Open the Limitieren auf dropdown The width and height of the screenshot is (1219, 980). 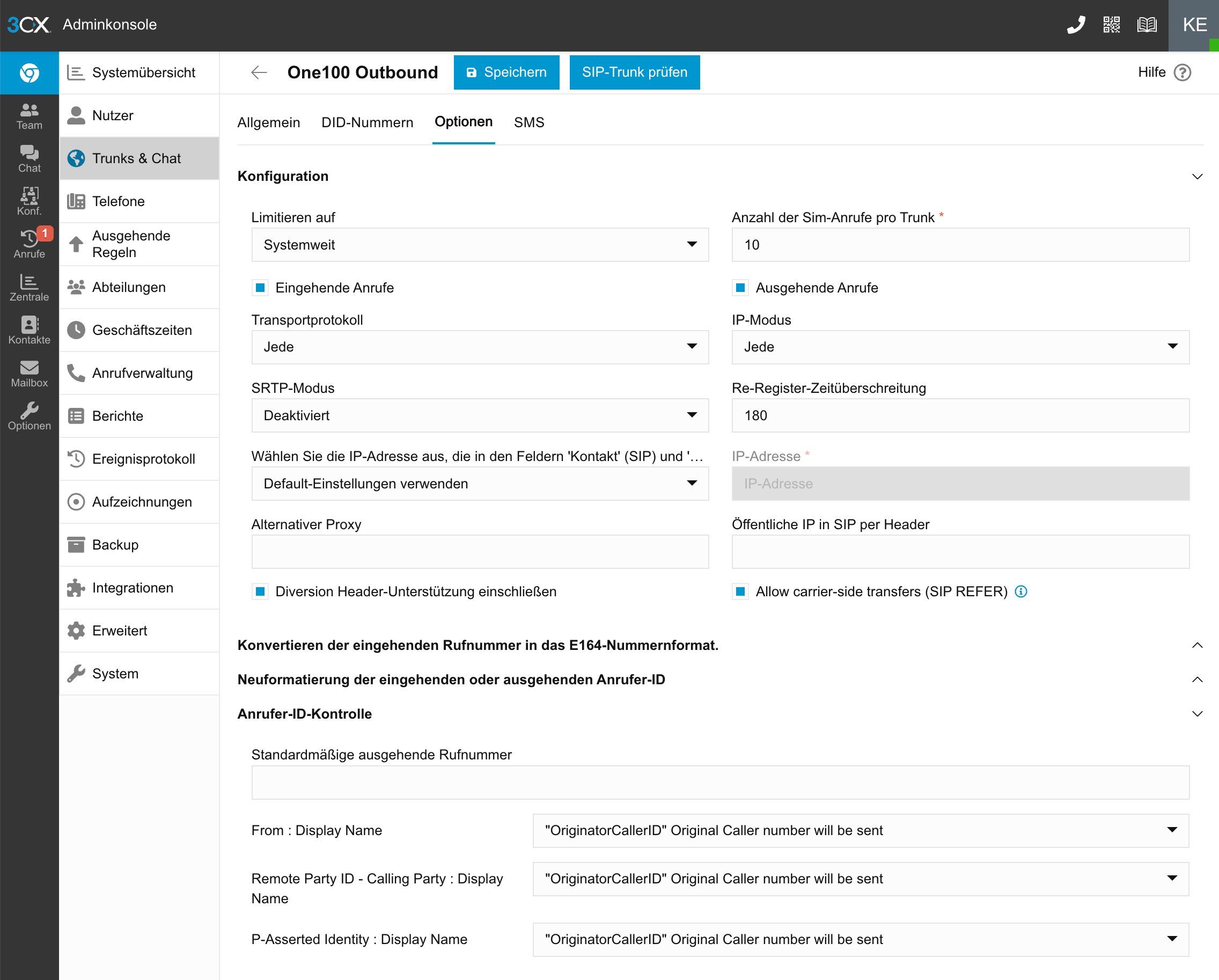tap(480, 245)
